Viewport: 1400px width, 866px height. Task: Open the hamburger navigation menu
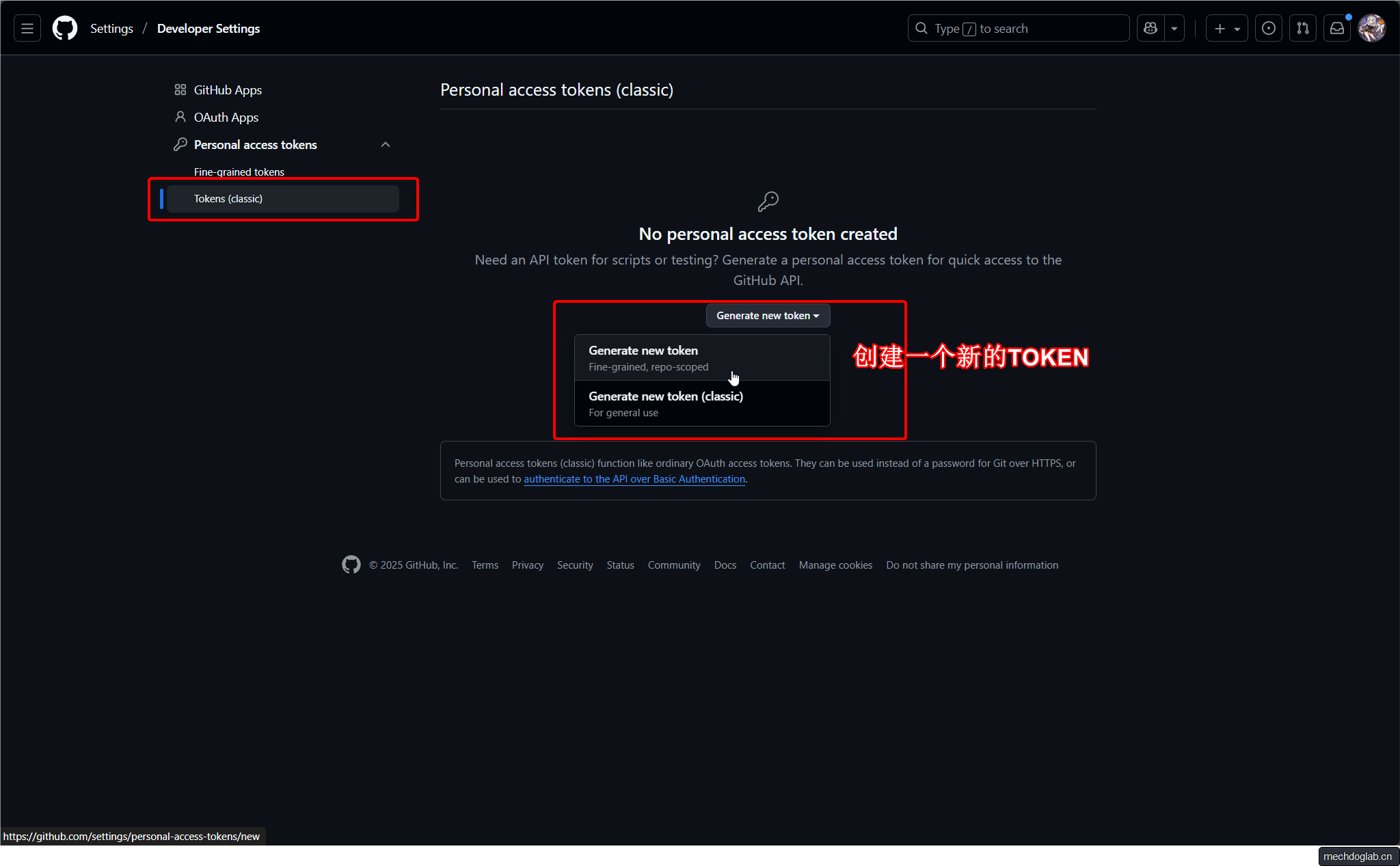[27, 28]
